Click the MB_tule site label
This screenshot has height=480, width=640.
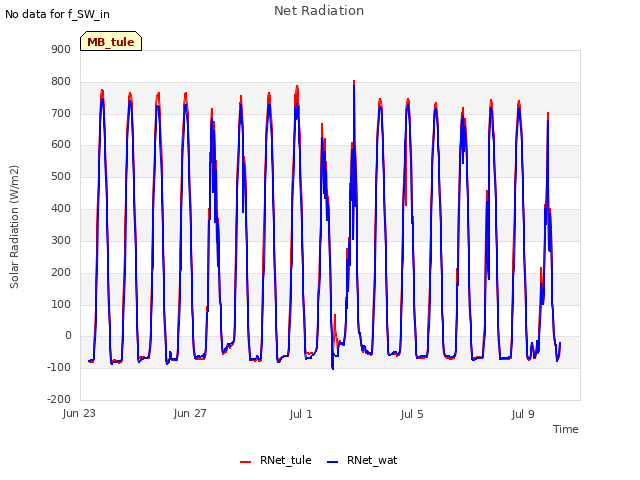(x=111, y=42)
